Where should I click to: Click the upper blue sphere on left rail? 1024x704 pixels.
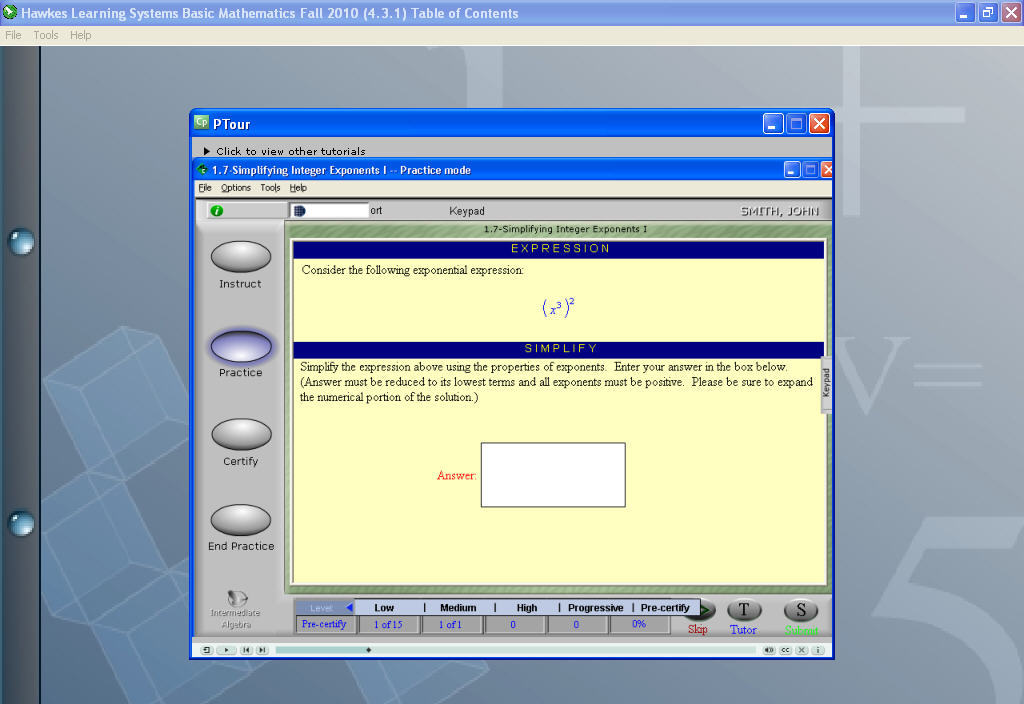click(21, 242)
